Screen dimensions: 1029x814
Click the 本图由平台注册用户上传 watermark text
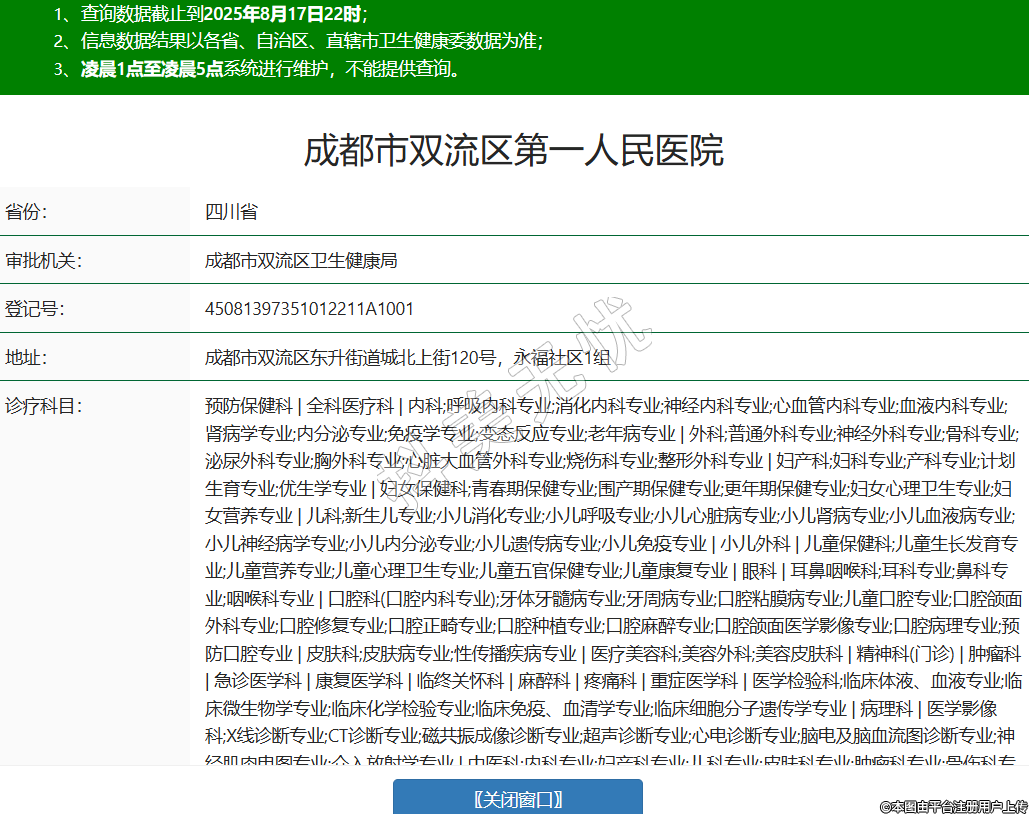coord(953,806)
